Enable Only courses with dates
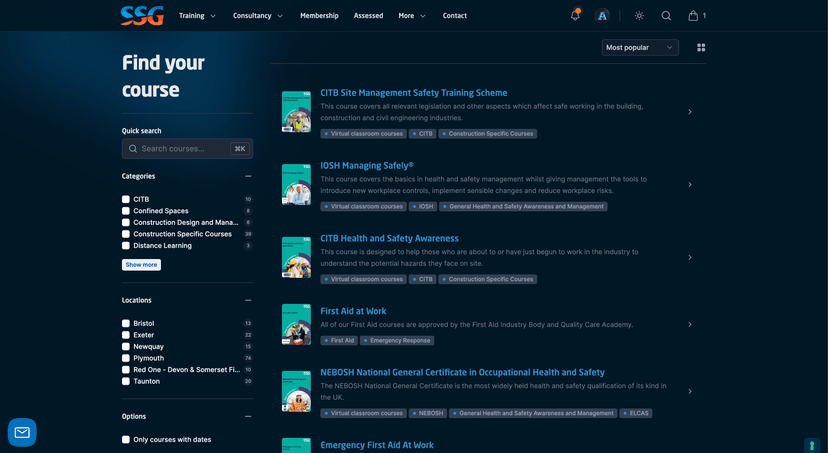The image size is (828, 453). pos(126,439)
